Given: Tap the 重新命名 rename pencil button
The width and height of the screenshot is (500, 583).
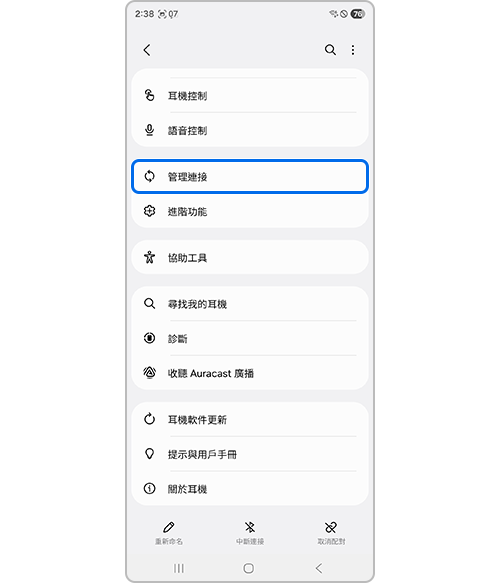Looking at the screenshot, I should (x=169, y=533).
